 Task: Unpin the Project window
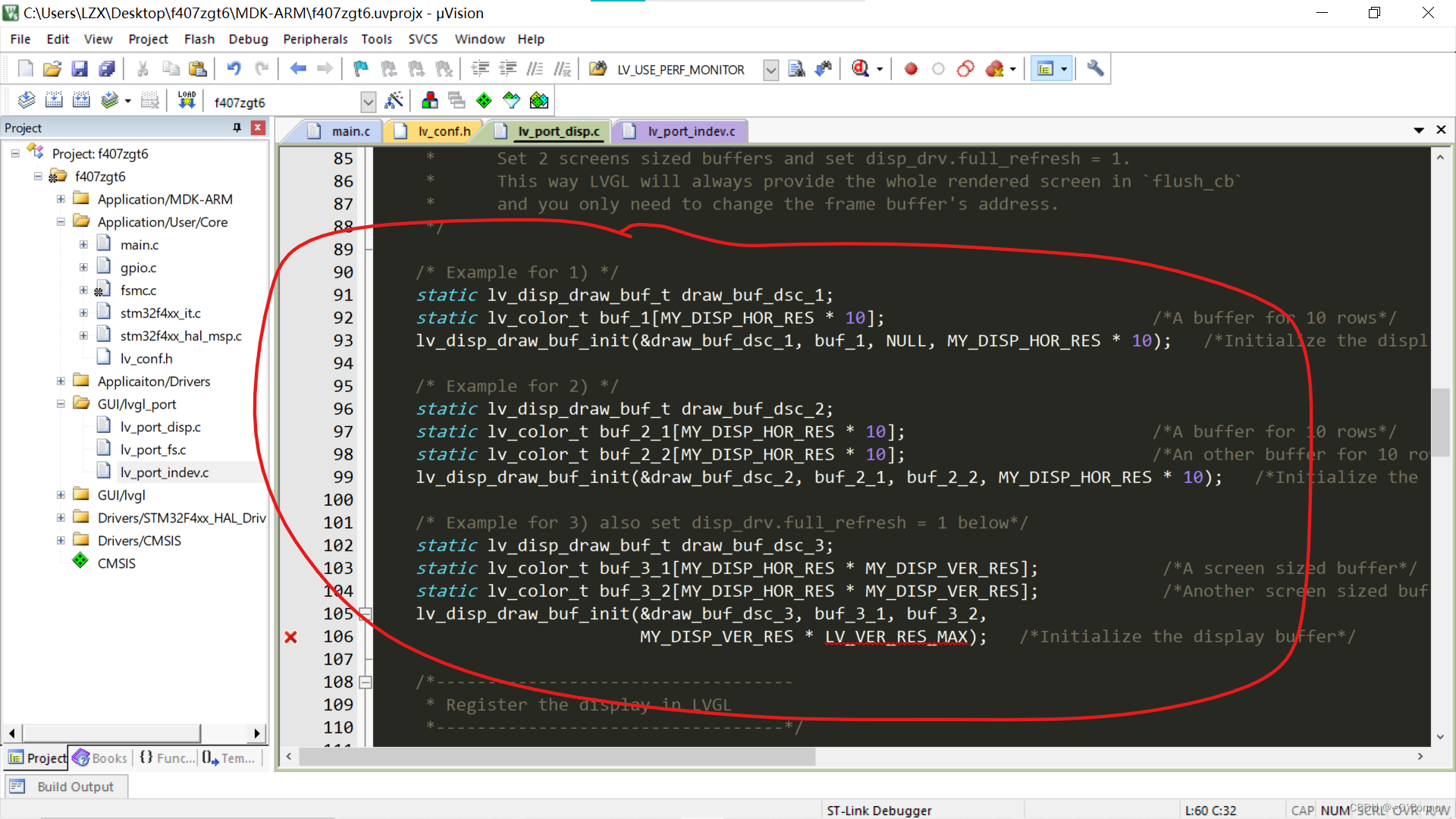(x=236, y=127)
